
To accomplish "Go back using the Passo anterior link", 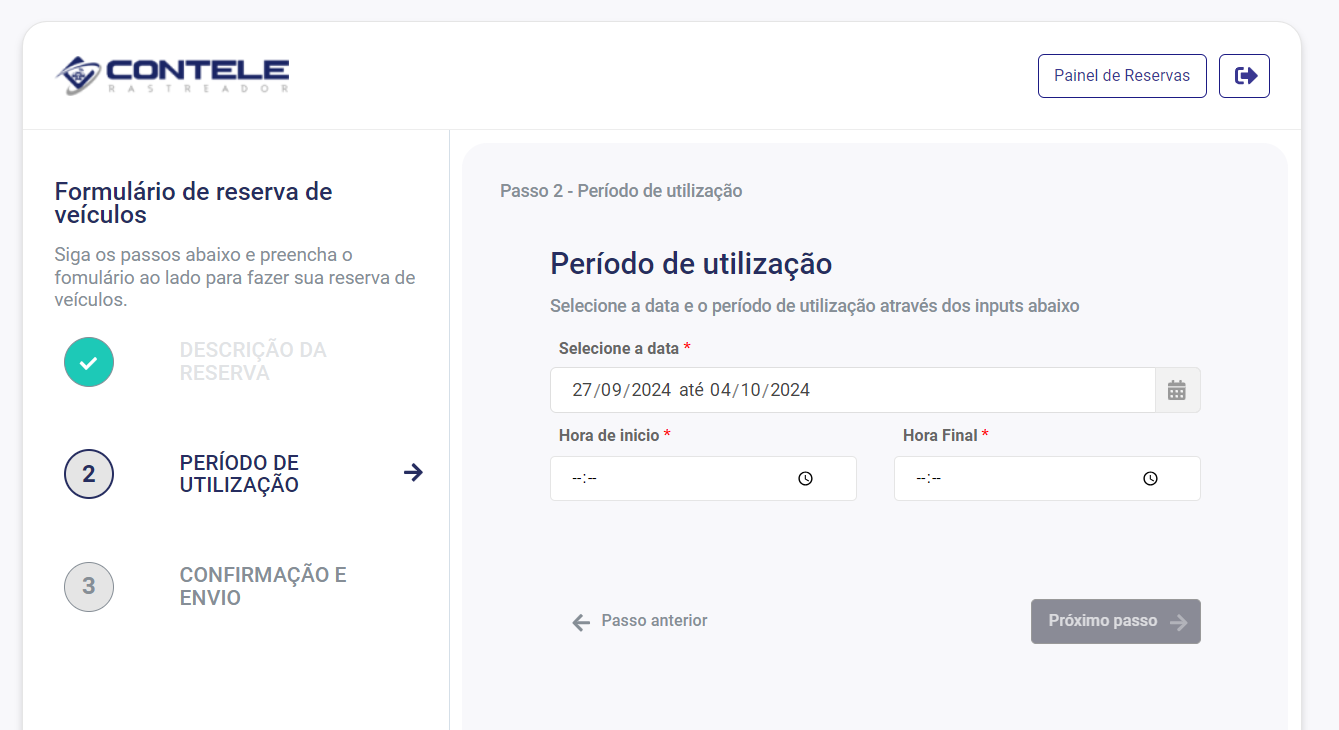I will pyautogui.click(x=653, y=621).
